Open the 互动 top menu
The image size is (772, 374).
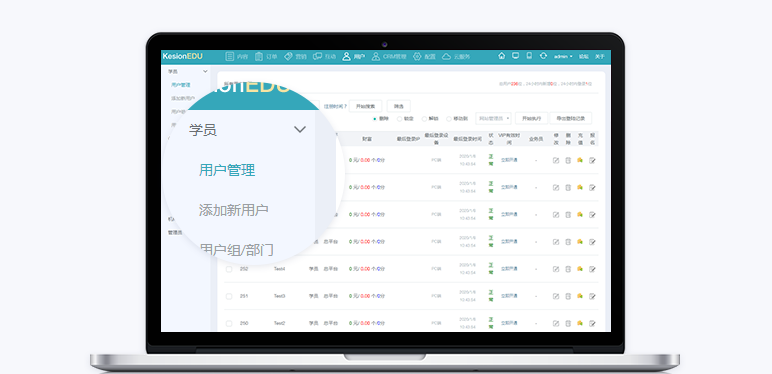324,57
